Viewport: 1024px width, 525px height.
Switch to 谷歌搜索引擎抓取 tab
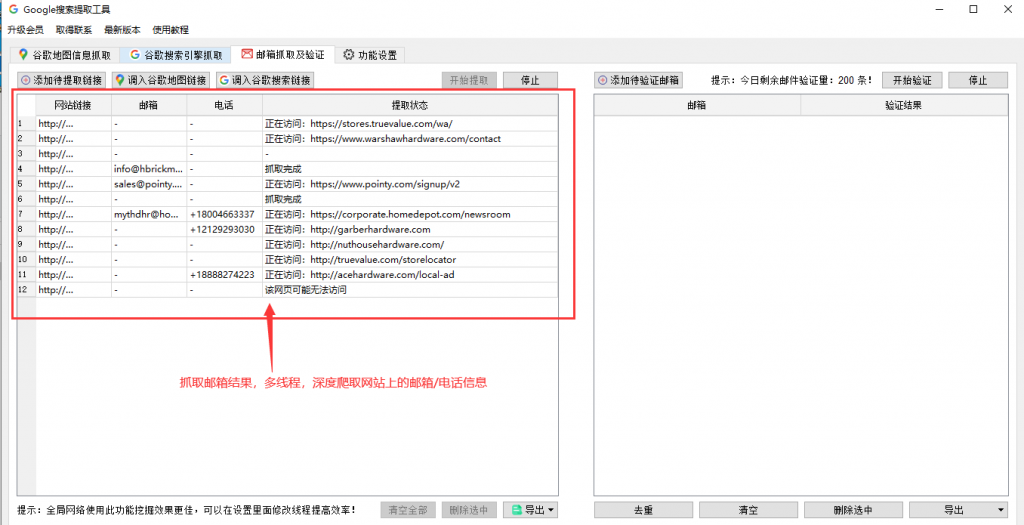tap(177, 55)
